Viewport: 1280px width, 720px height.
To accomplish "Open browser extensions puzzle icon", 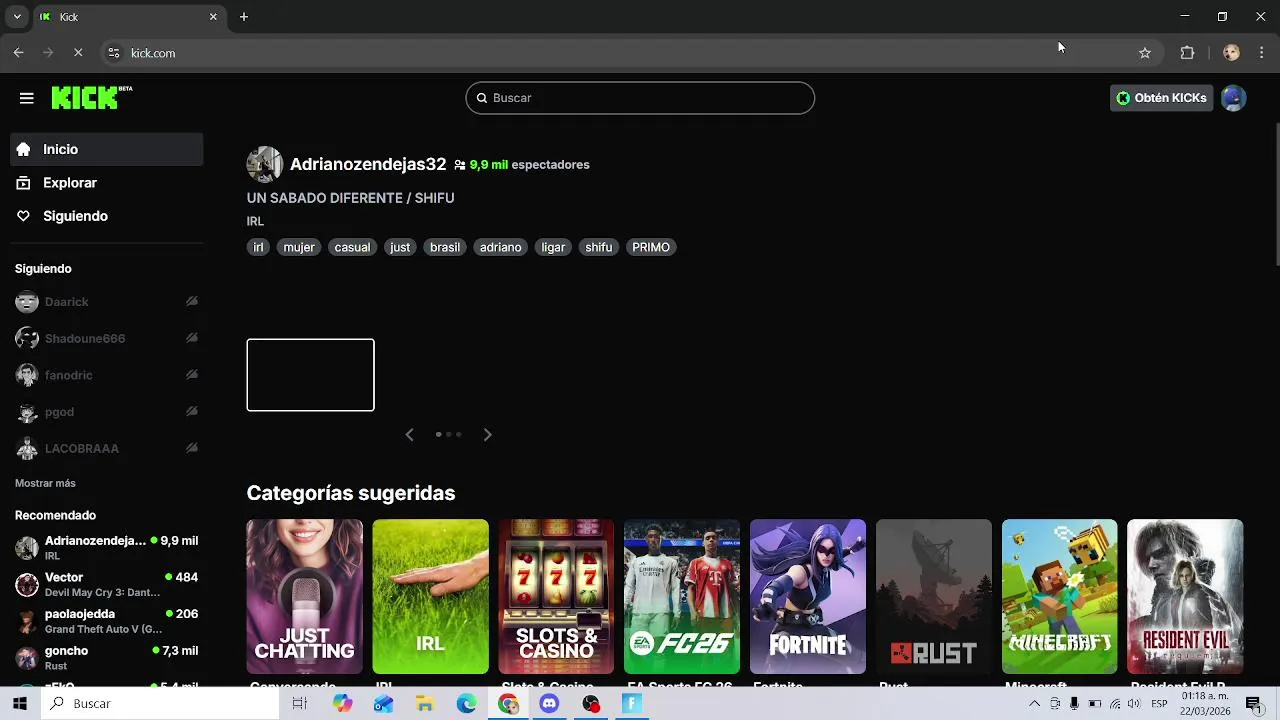I will [x=1187, y=53].
